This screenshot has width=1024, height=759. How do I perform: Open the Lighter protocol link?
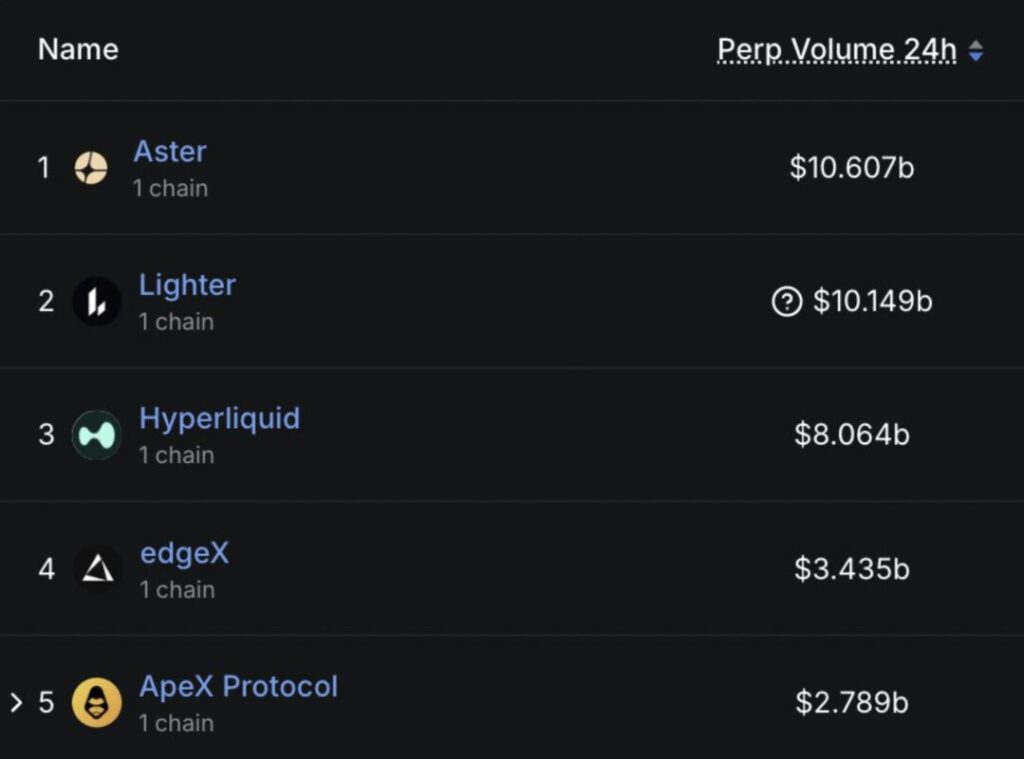(187, 285)
